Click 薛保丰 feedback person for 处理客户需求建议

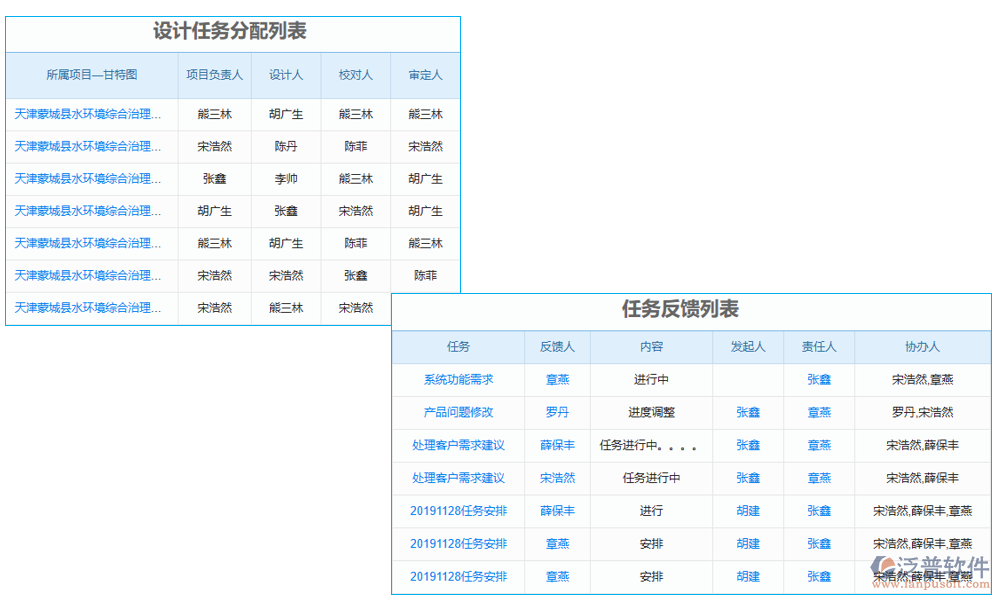[x=557, y=445]
